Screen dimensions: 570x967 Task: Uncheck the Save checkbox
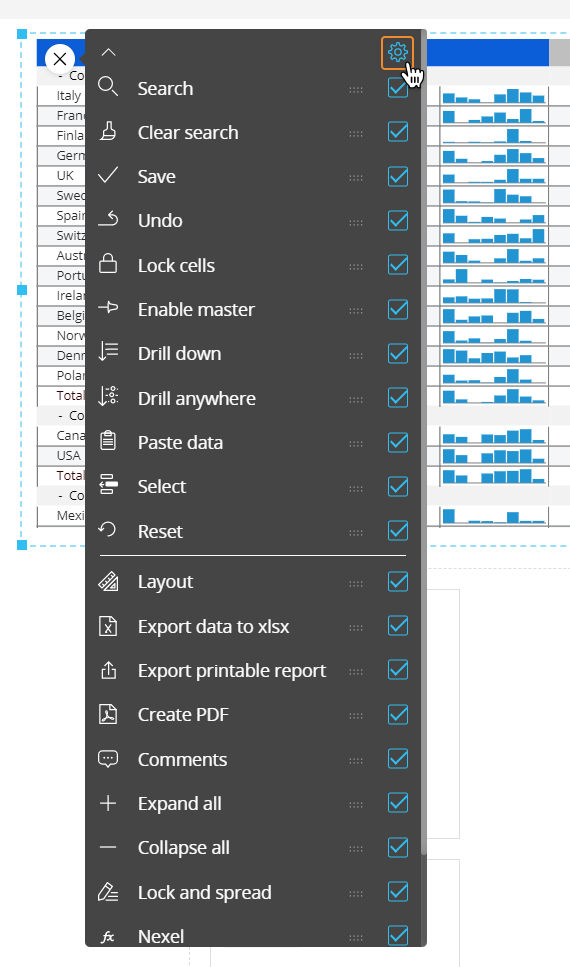(398, 176)
